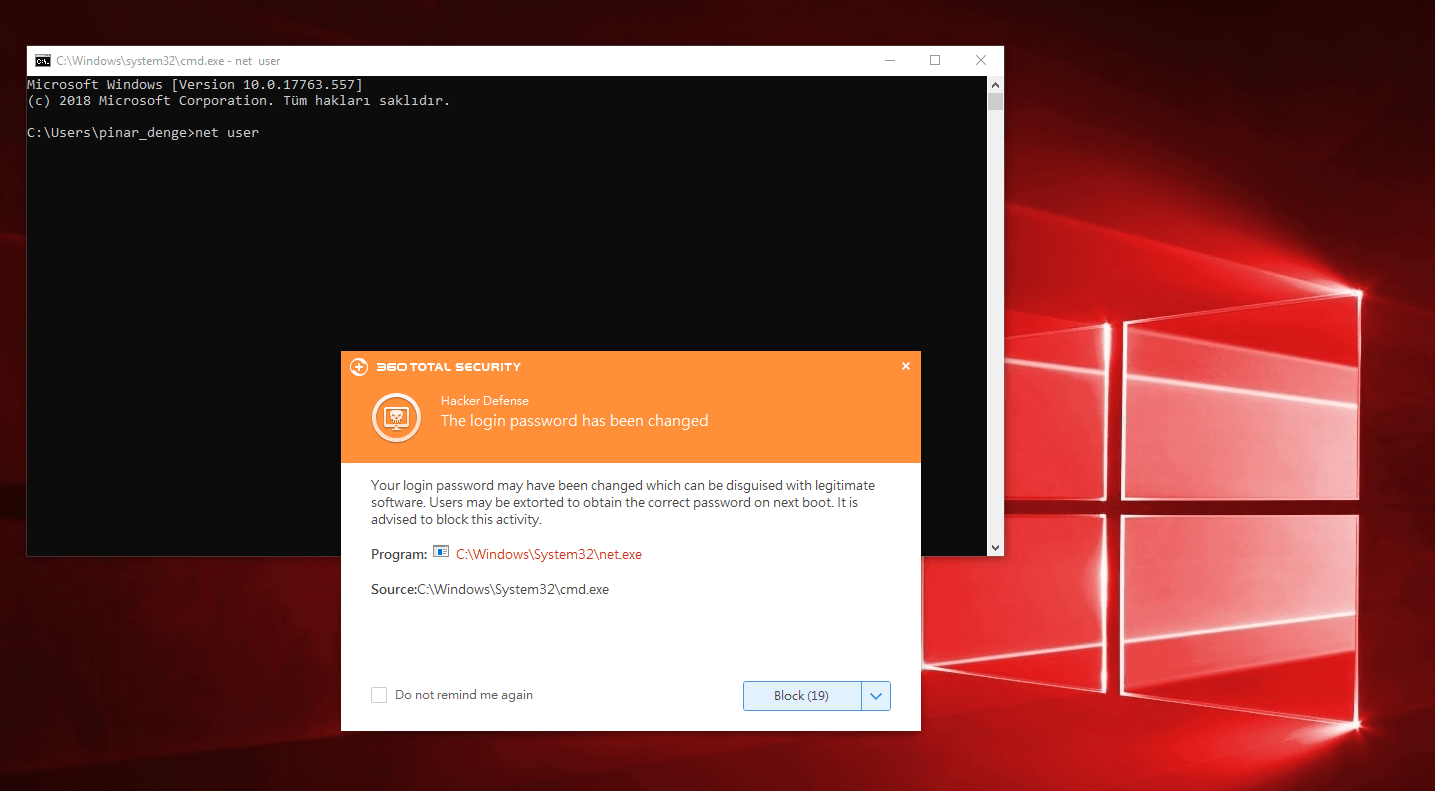
Task: Open the C:\Windows\System32\net.exe program path link
Action: 549,554
